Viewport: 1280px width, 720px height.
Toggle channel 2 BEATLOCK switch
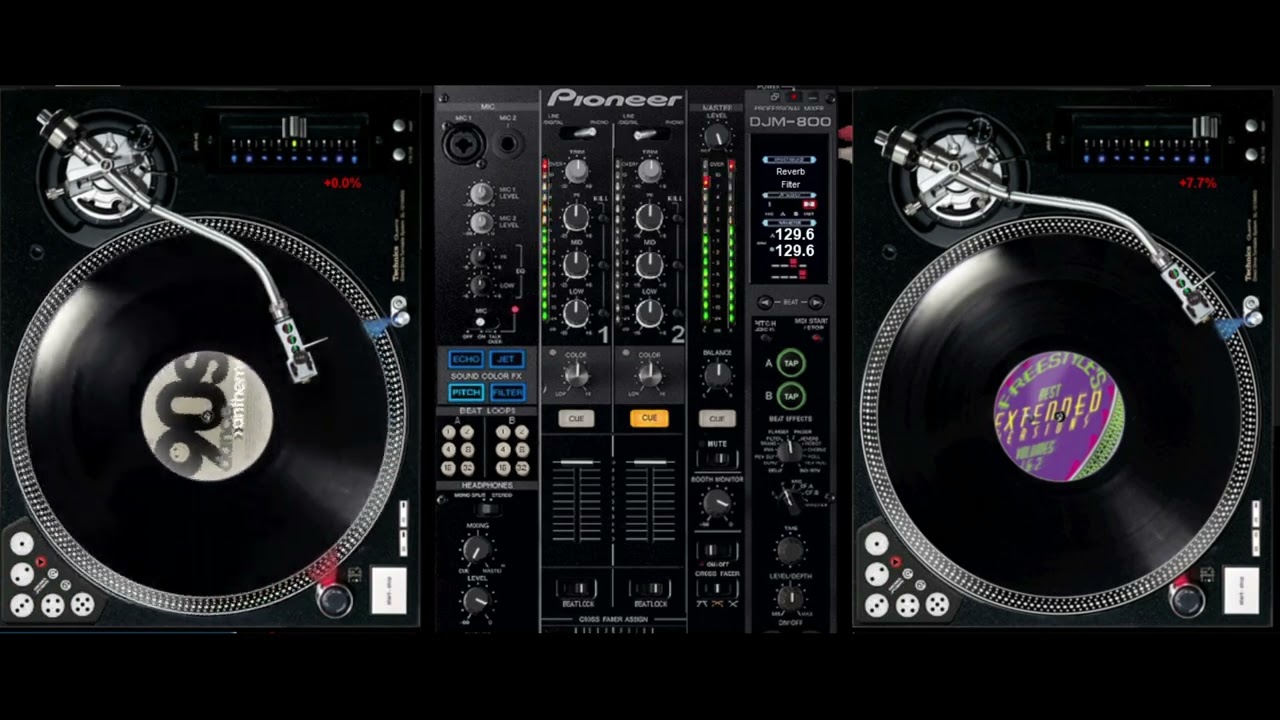pyautogui.click(x=650, y=587)
